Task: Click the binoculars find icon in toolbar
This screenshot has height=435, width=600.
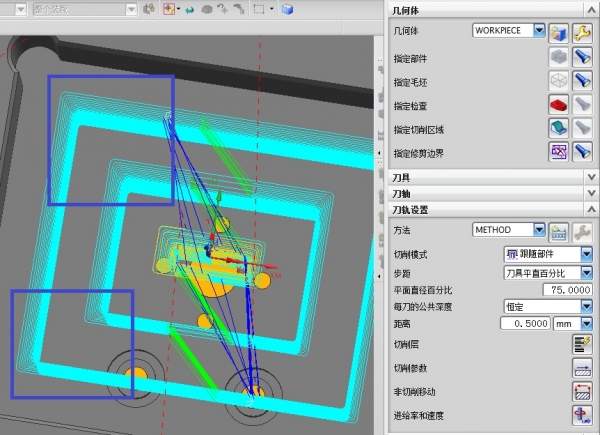Action: point(148,9)
